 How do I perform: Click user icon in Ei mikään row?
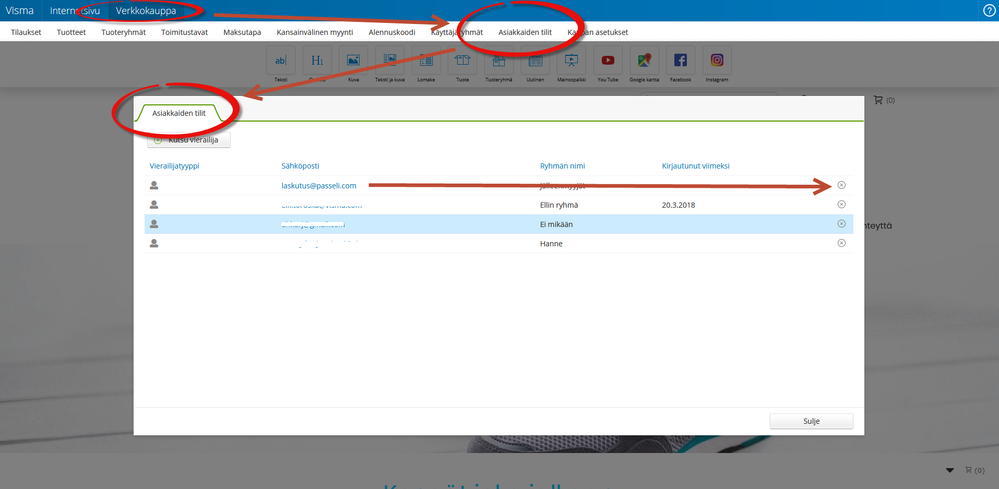pos(154,224)
